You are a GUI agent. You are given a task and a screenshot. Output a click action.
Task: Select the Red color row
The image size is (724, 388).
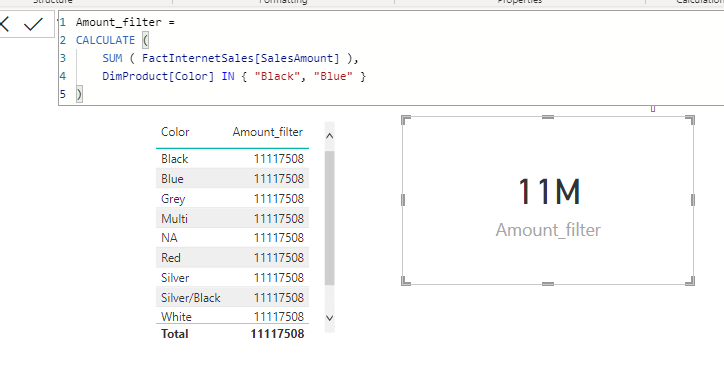(x=232, y=258)
